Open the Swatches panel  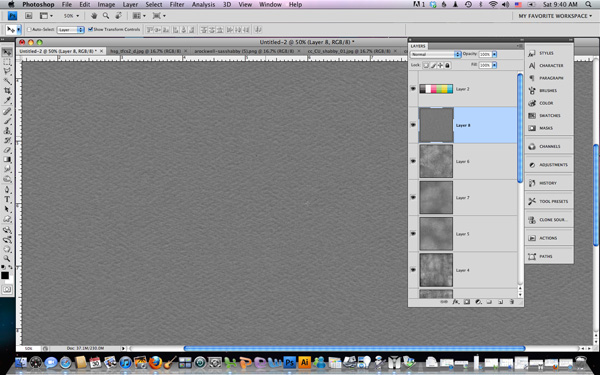[x=546, y=116]
